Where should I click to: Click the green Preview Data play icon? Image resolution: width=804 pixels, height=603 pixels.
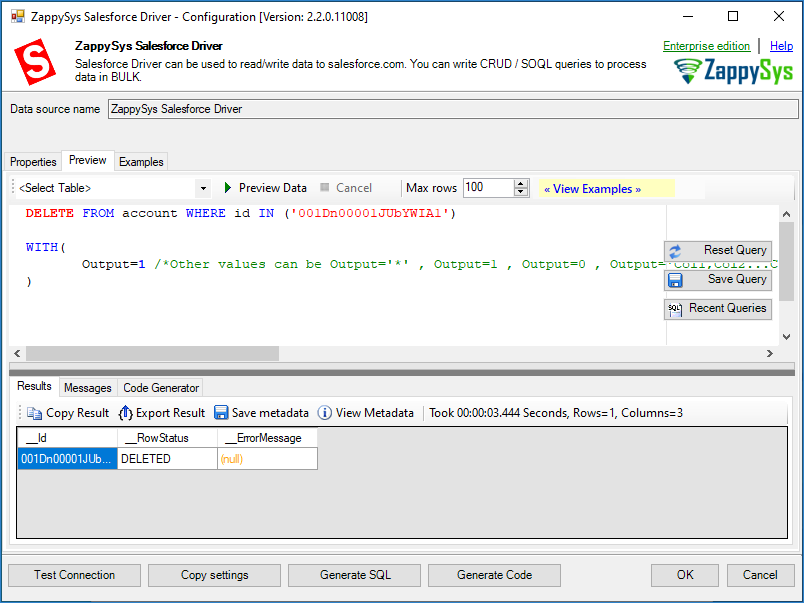[x=228, y=188]
